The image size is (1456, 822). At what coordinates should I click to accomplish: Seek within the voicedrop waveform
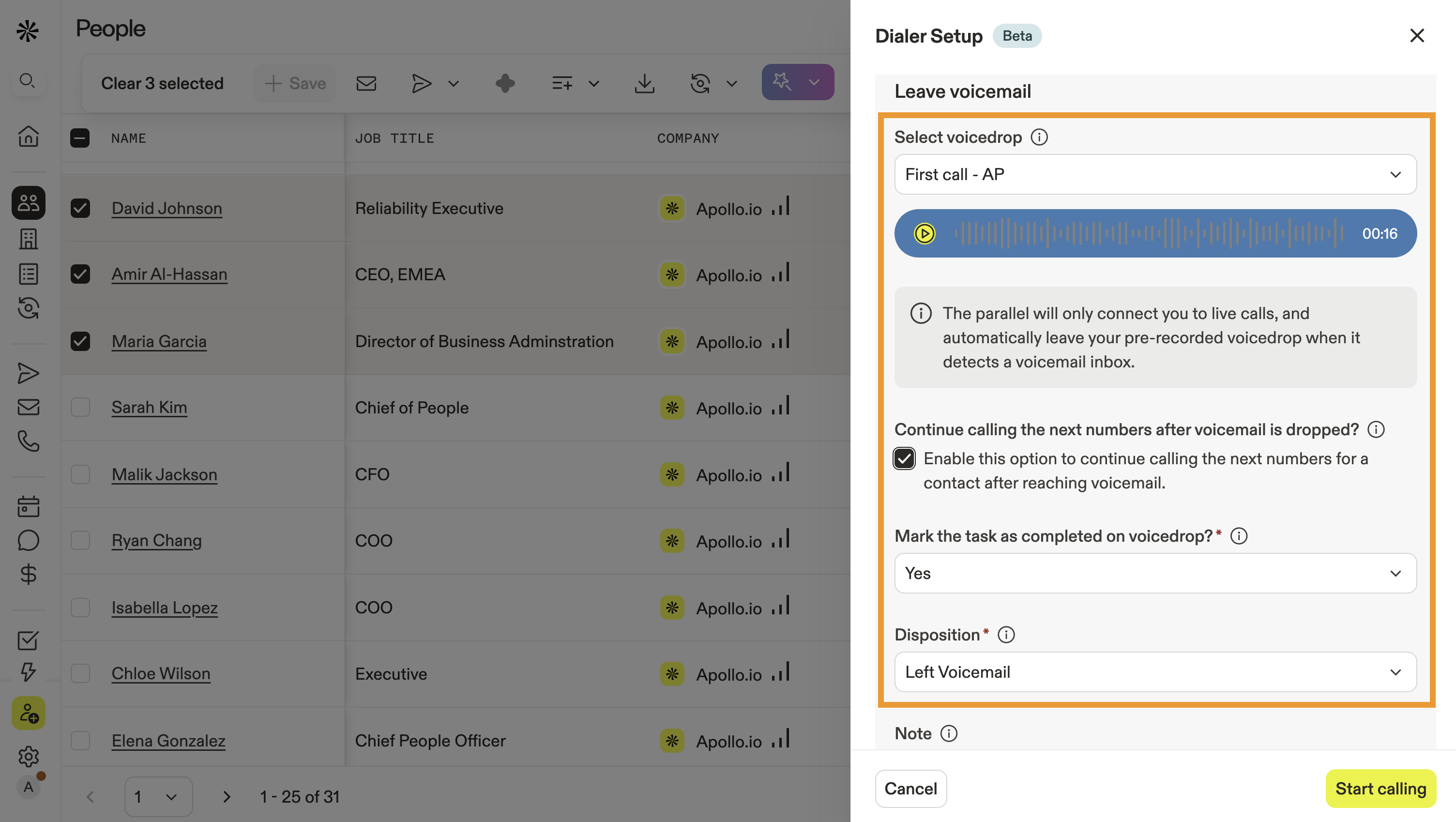[1147, 233]
